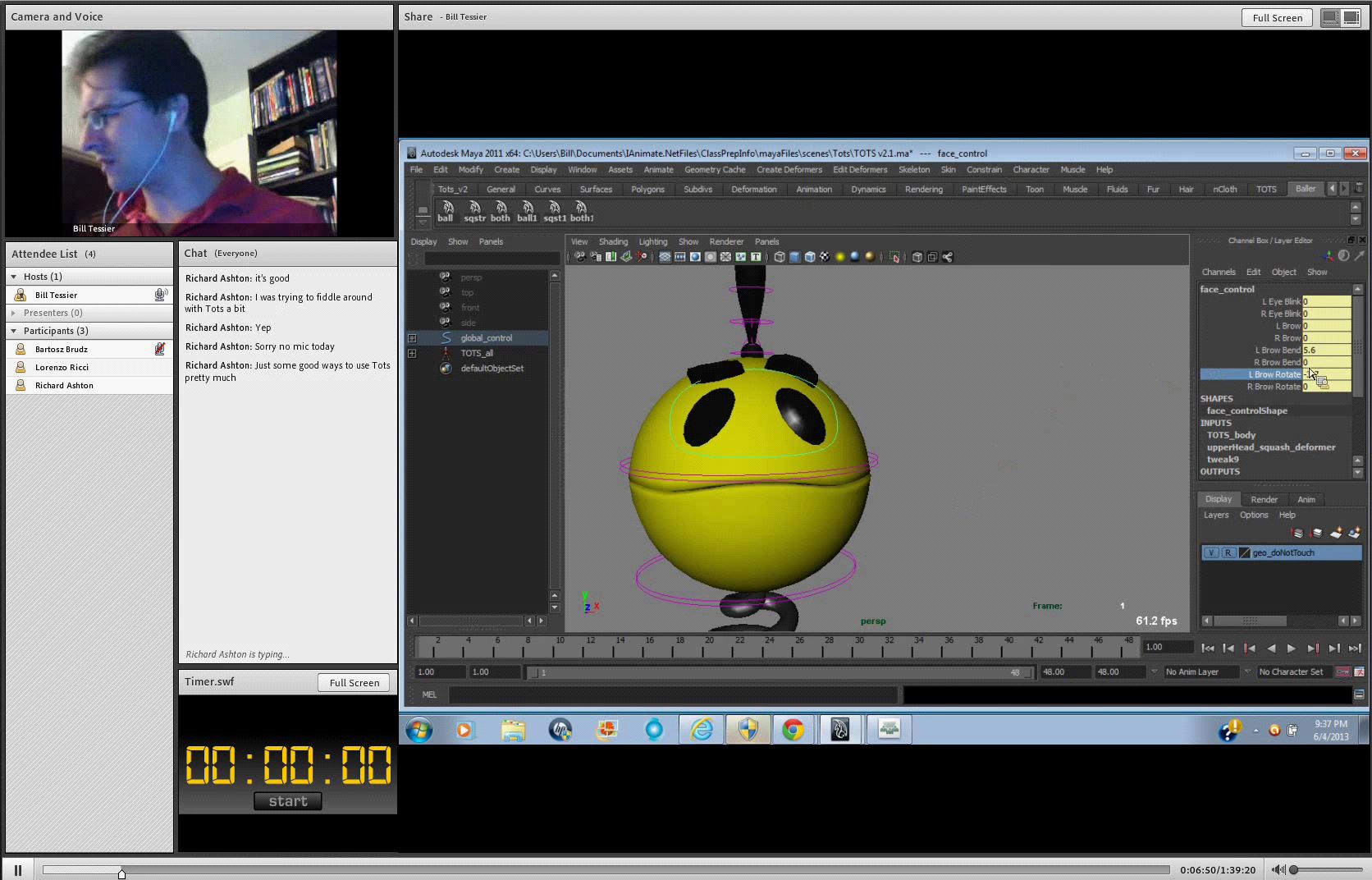The height and width of the screenshot is (880, 1372).
Task: Enable textured display checker icon
Action: [825, 257]
